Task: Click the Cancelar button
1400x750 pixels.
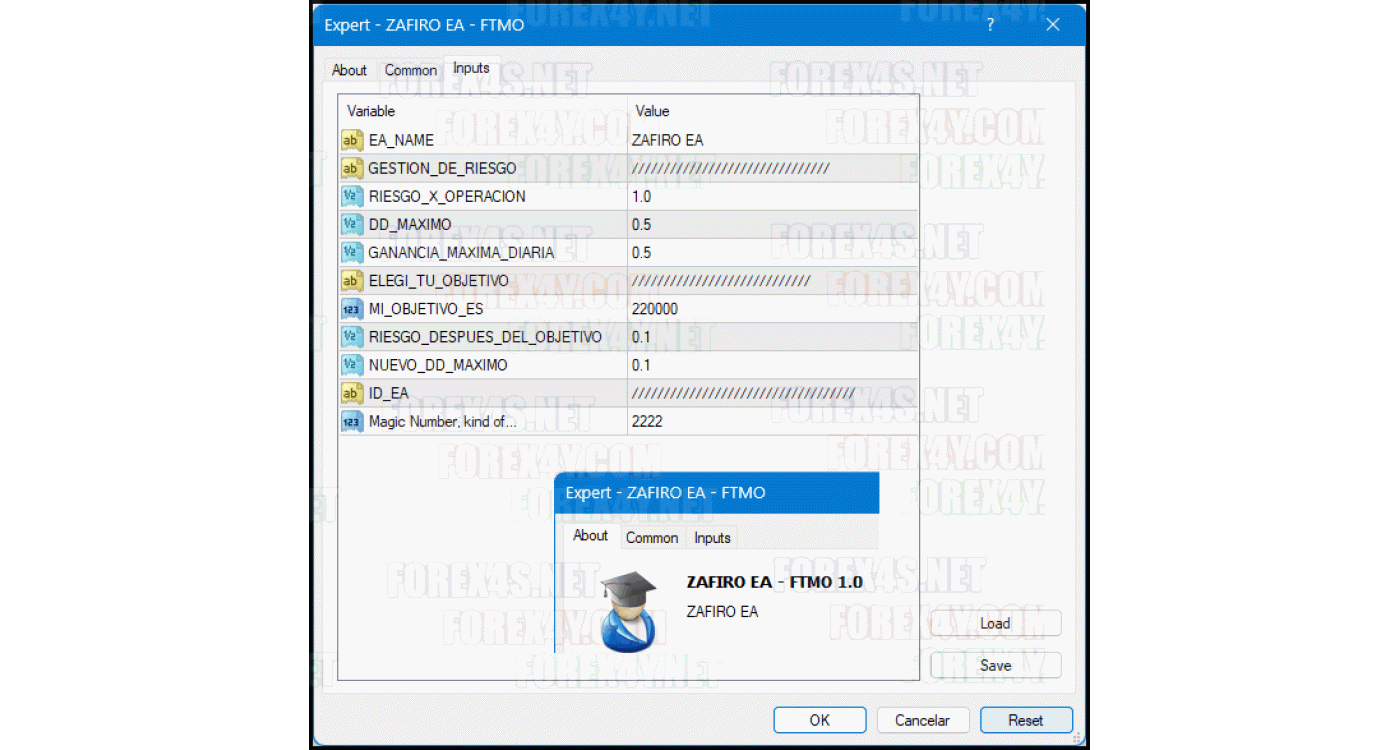Action: point(922,720)
